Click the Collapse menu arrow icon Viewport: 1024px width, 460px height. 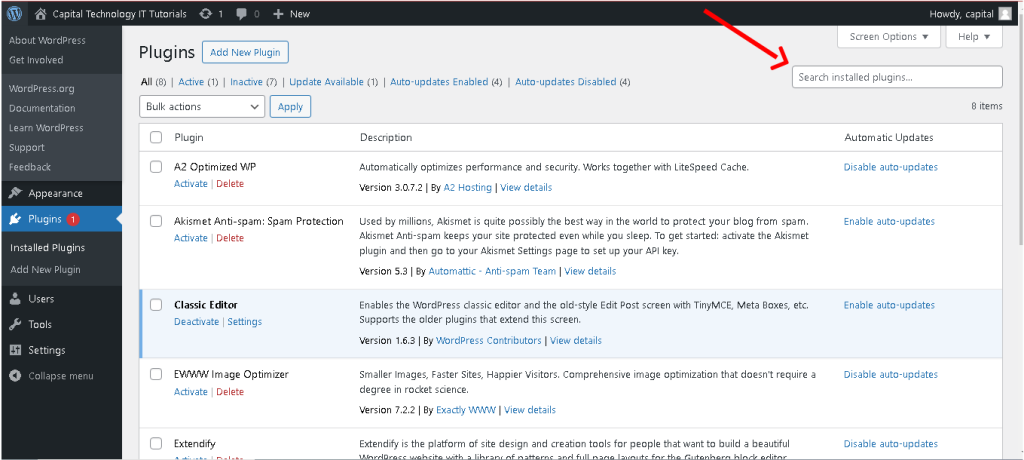tap(15, 376)
